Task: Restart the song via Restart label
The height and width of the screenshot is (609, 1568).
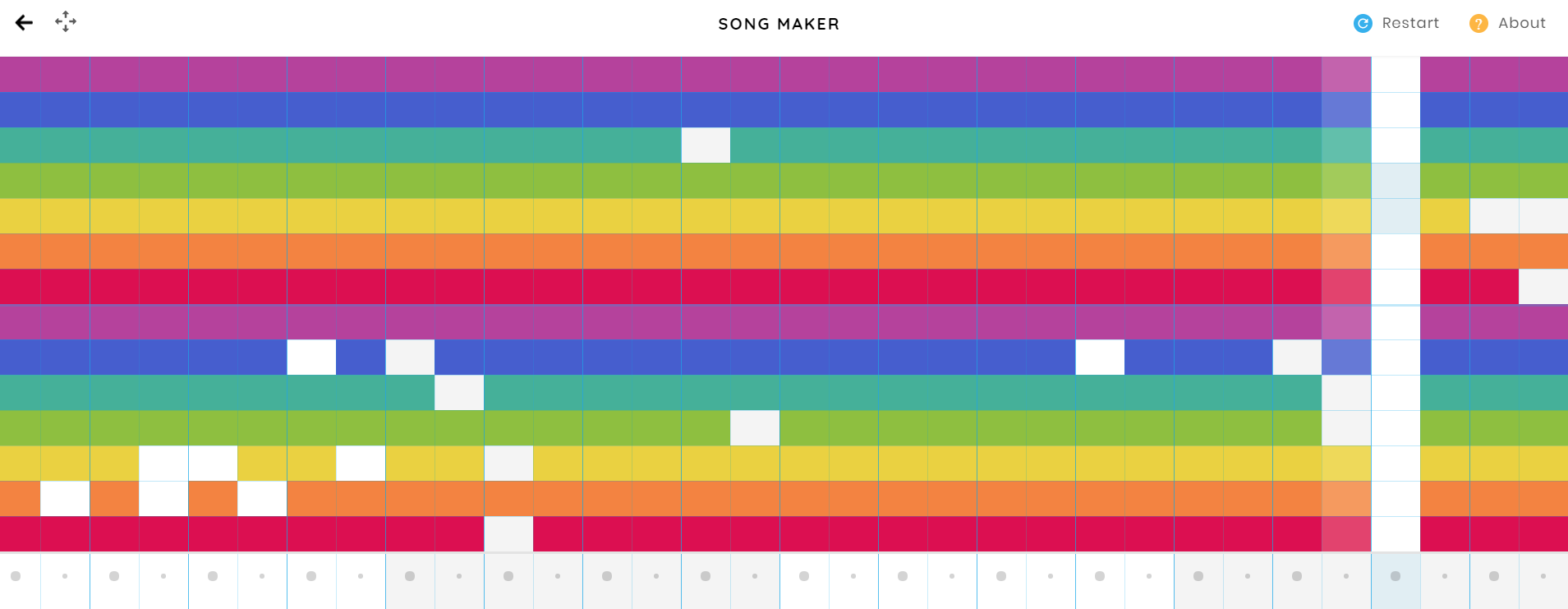Action: pos(1410,23)
